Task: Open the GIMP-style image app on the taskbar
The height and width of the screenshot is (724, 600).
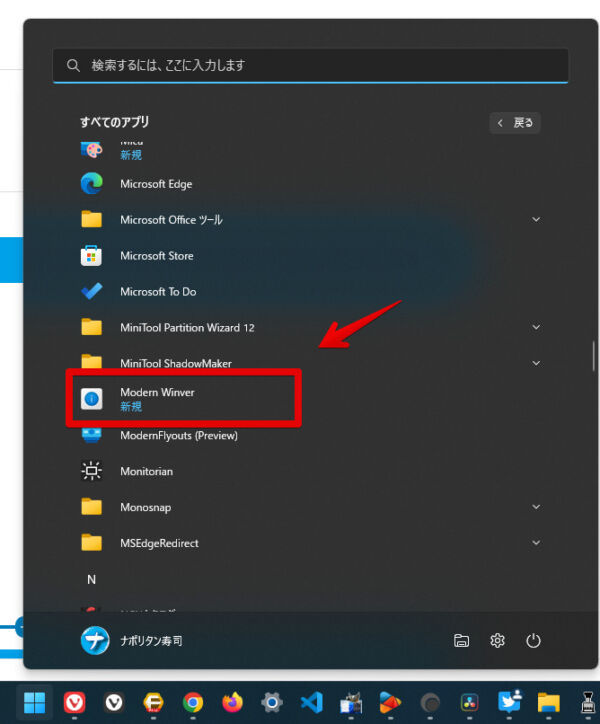Action: tap(351, 703)
